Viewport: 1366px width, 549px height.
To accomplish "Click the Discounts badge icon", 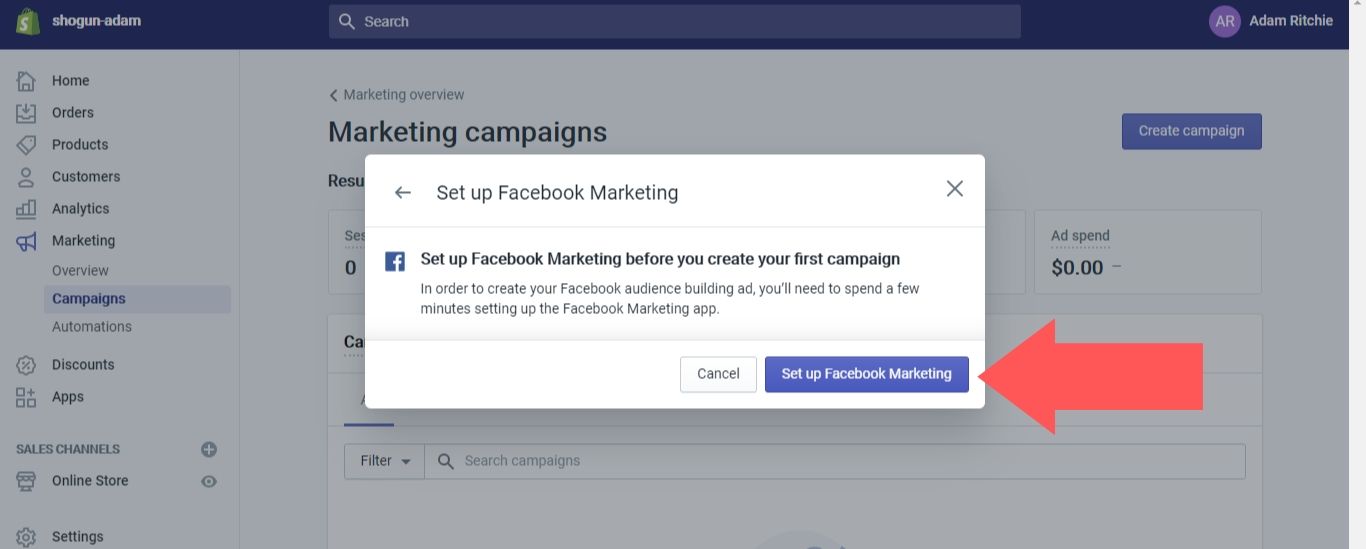I will 27,365.
